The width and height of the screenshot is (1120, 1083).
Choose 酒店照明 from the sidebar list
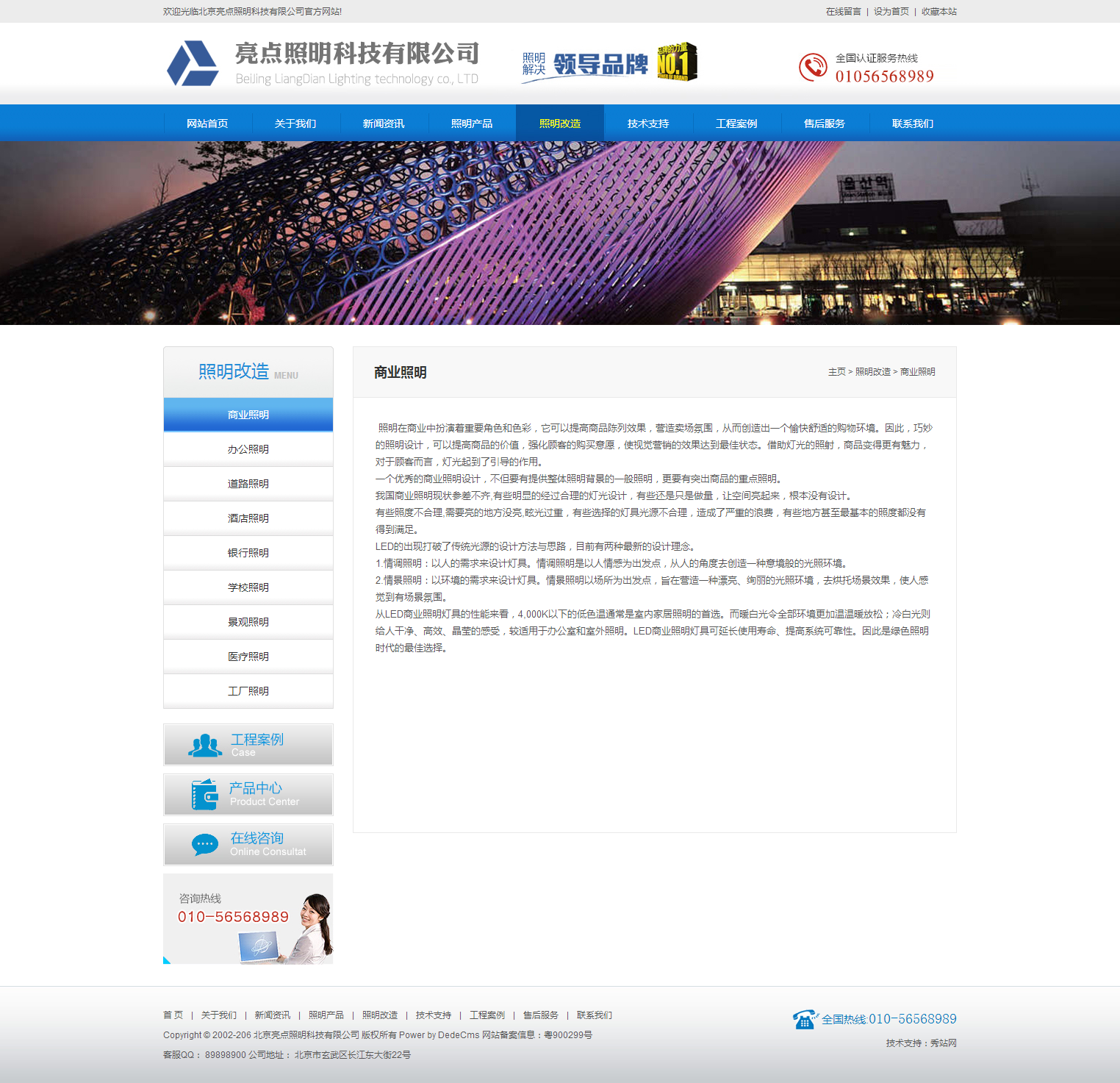pos(248,518)
